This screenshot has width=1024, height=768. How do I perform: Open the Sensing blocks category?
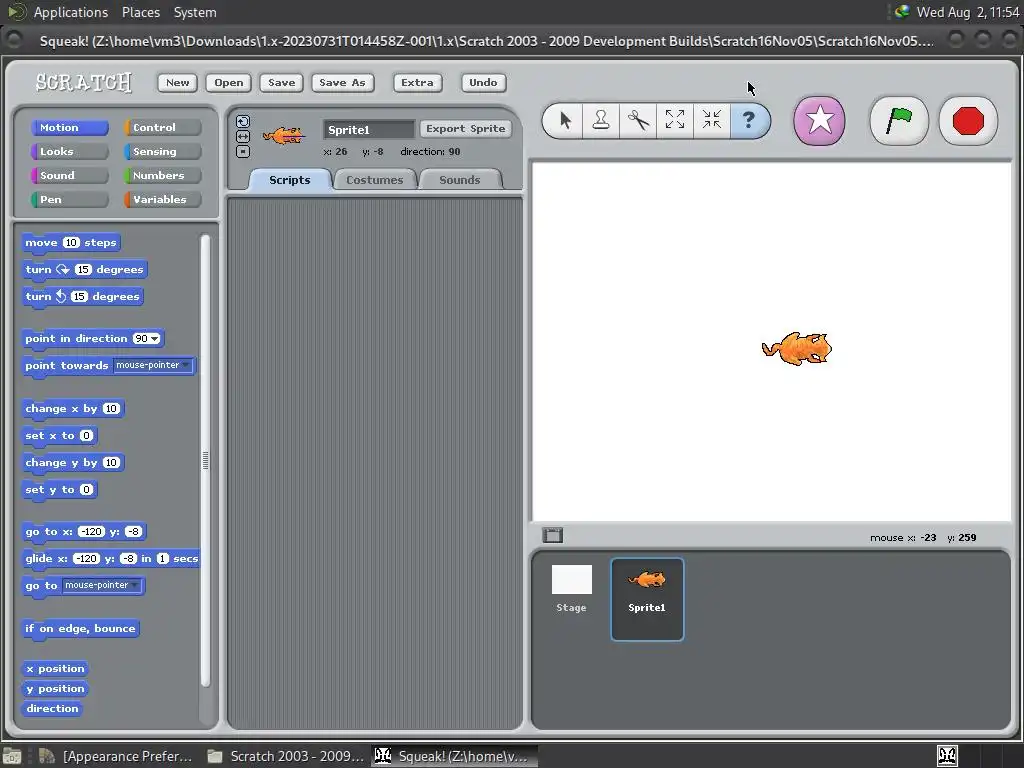click(163, 152)
